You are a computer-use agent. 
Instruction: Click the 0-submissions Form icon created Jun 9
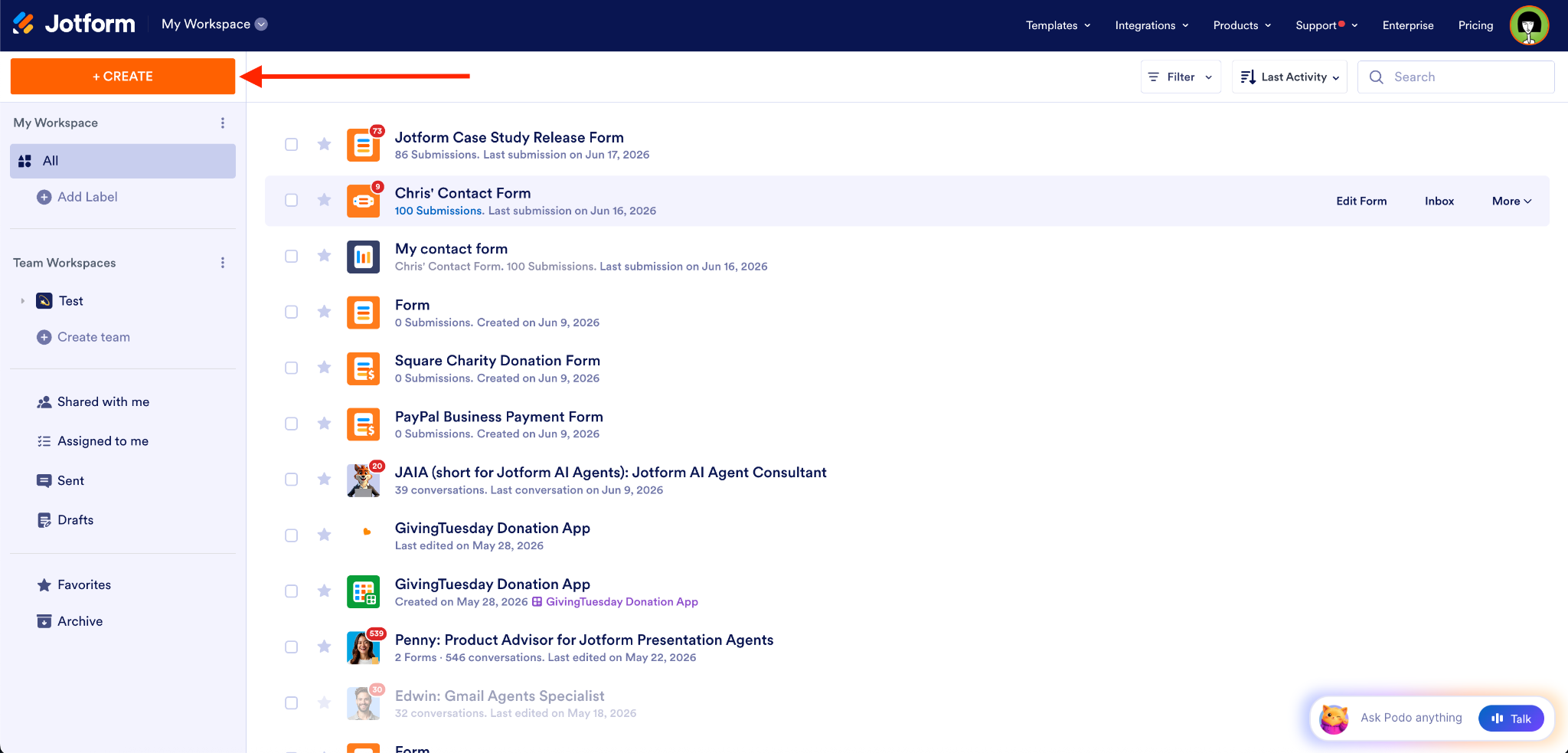(x=364, y=313)
